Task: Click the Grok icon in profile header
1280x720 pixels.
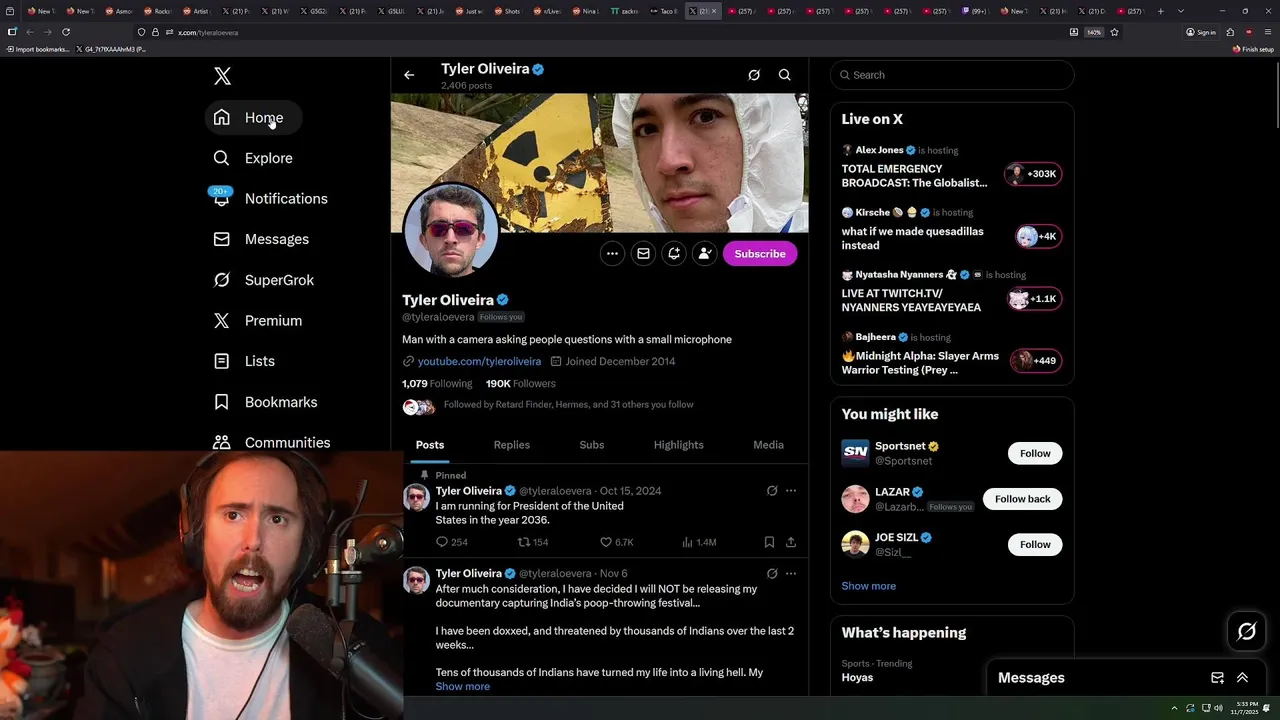Action: point(754,75)
